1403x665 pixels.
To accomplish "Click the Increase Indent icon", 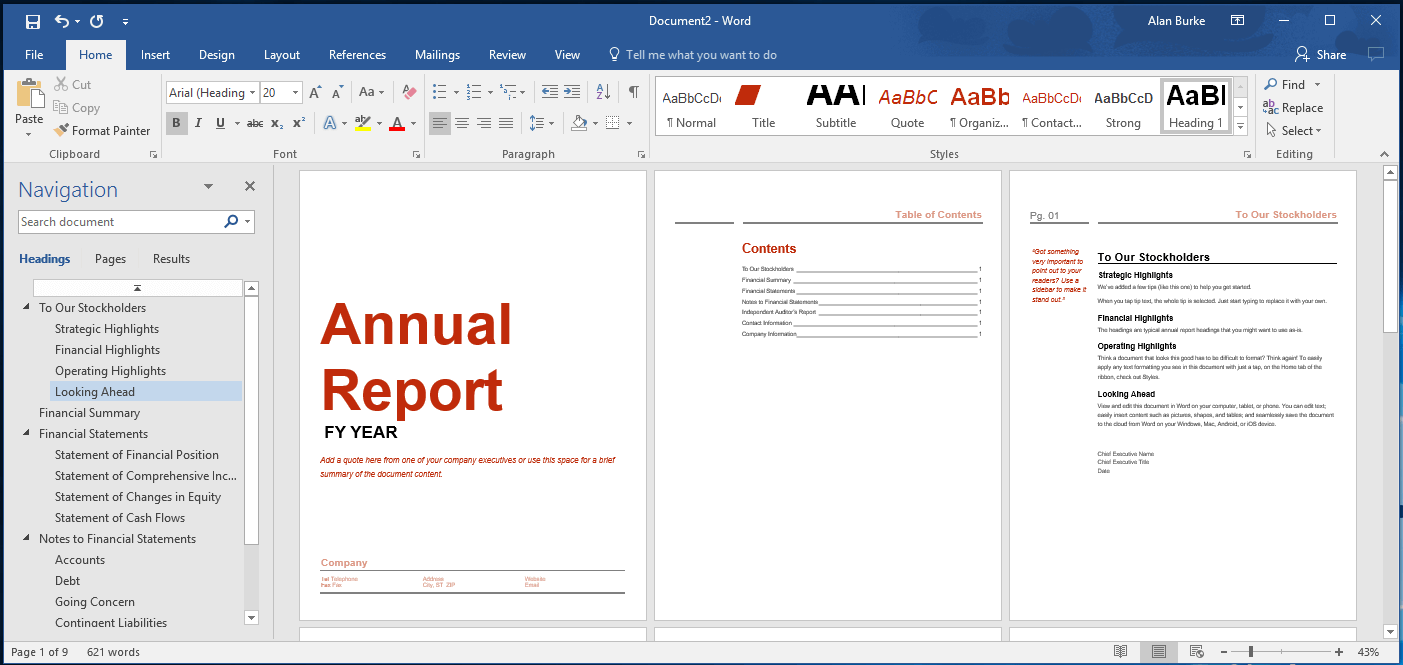I will coord(569,91).
